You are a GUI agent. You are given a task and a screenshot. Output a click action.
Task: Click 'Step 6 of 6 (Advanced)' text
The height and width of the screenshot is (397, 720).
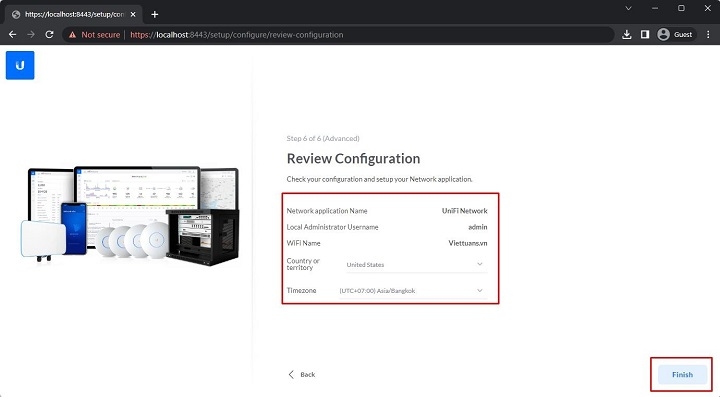[x=323, y=138]
